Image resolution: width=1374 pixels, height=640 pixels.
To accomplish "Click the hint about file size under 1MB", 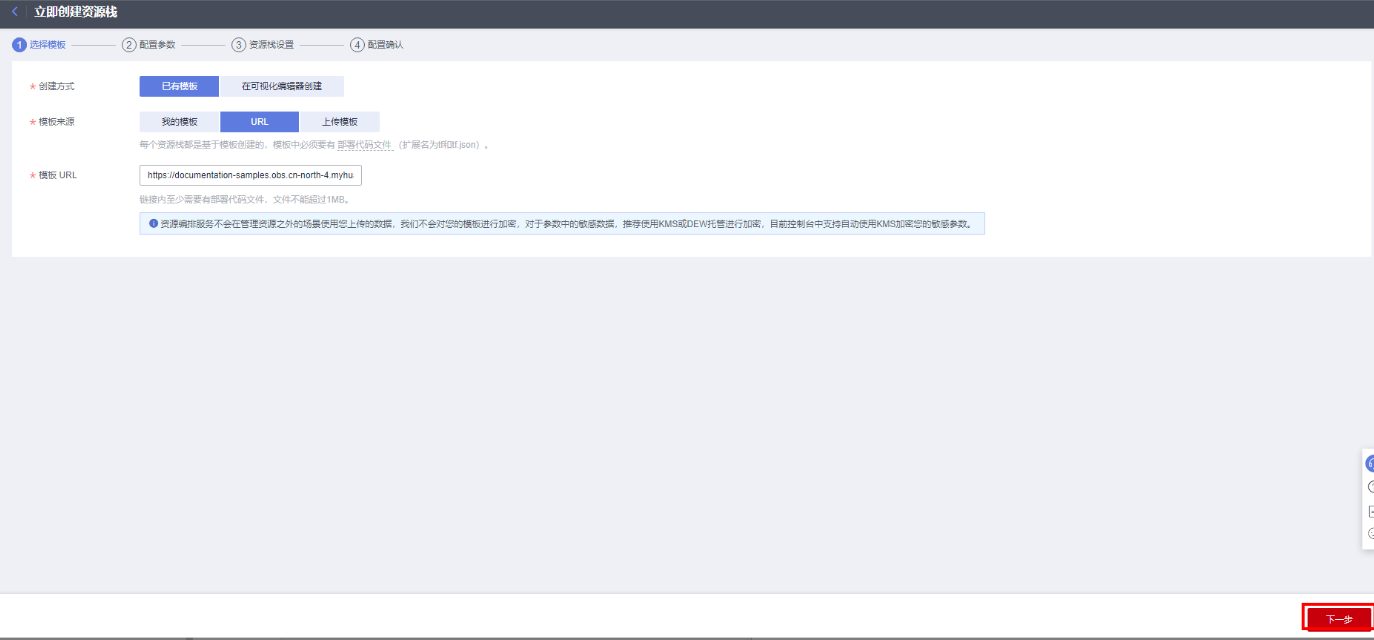I will pyautogui.click(x=244, y=200).
